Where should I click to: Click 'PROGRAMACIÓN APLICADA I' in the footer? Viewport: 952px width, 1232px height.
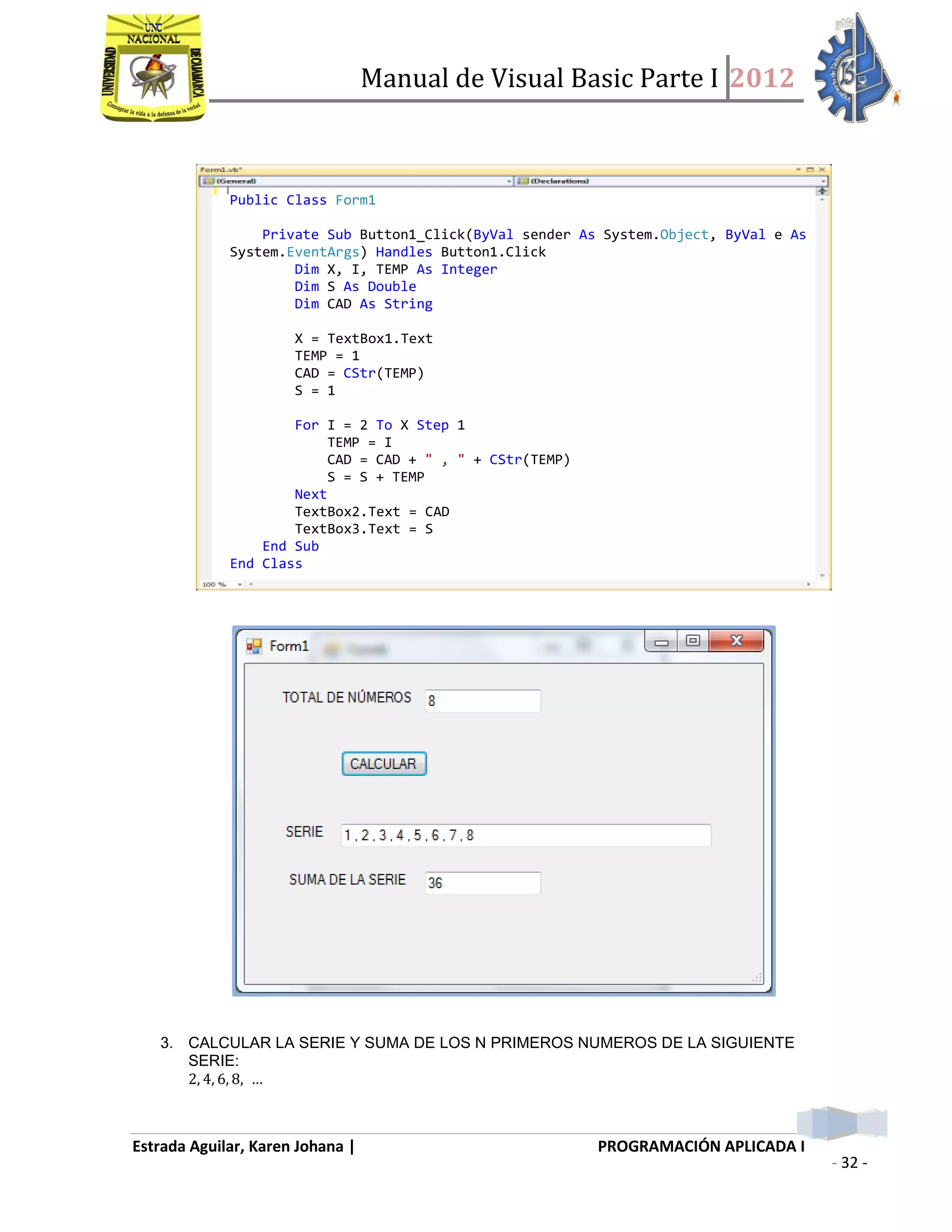pyautogui.click(x=701, y=1146)
